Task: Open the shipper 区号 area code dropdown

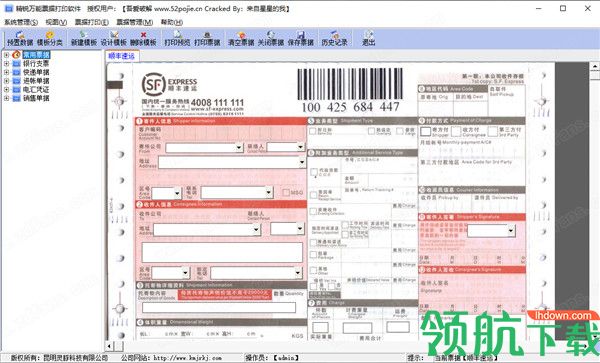Action: pyautogui.click(x=177, y=194)
